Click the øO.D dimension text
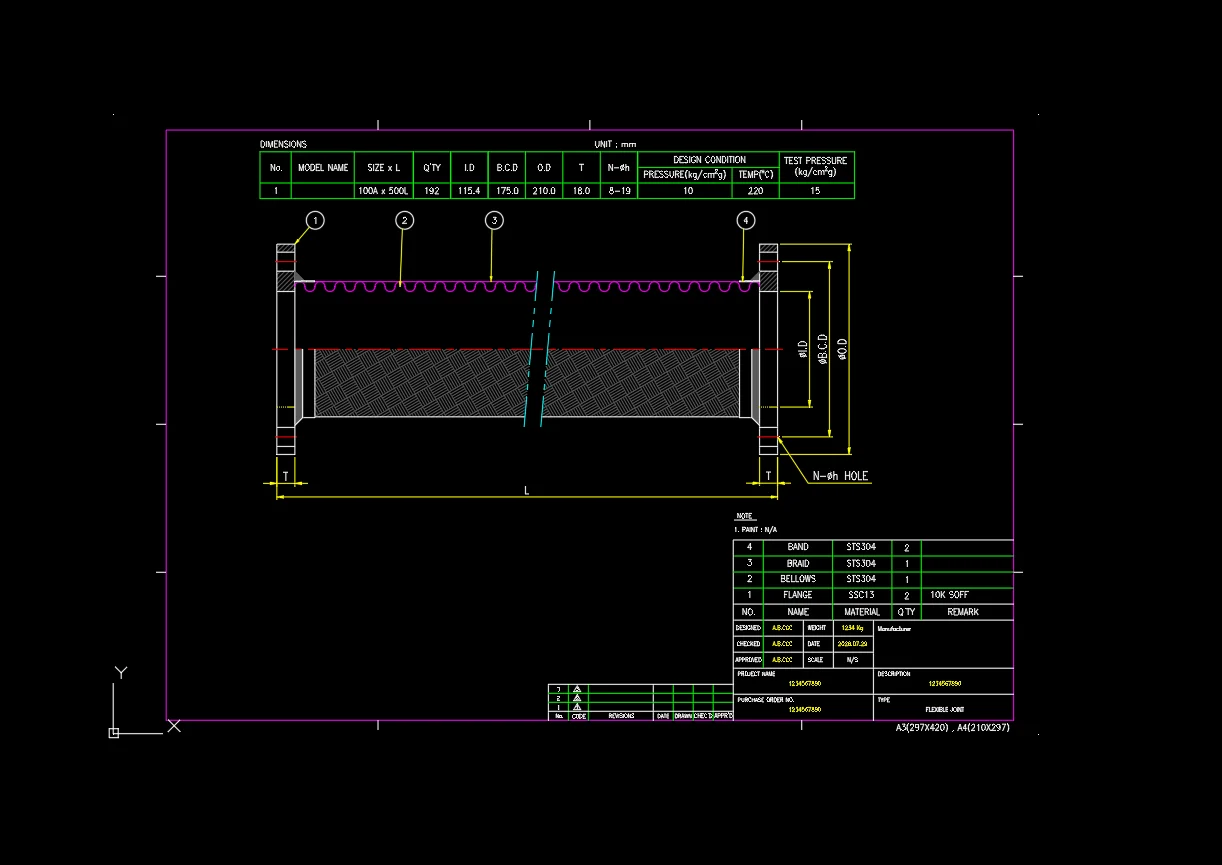 tap(842, 349)
